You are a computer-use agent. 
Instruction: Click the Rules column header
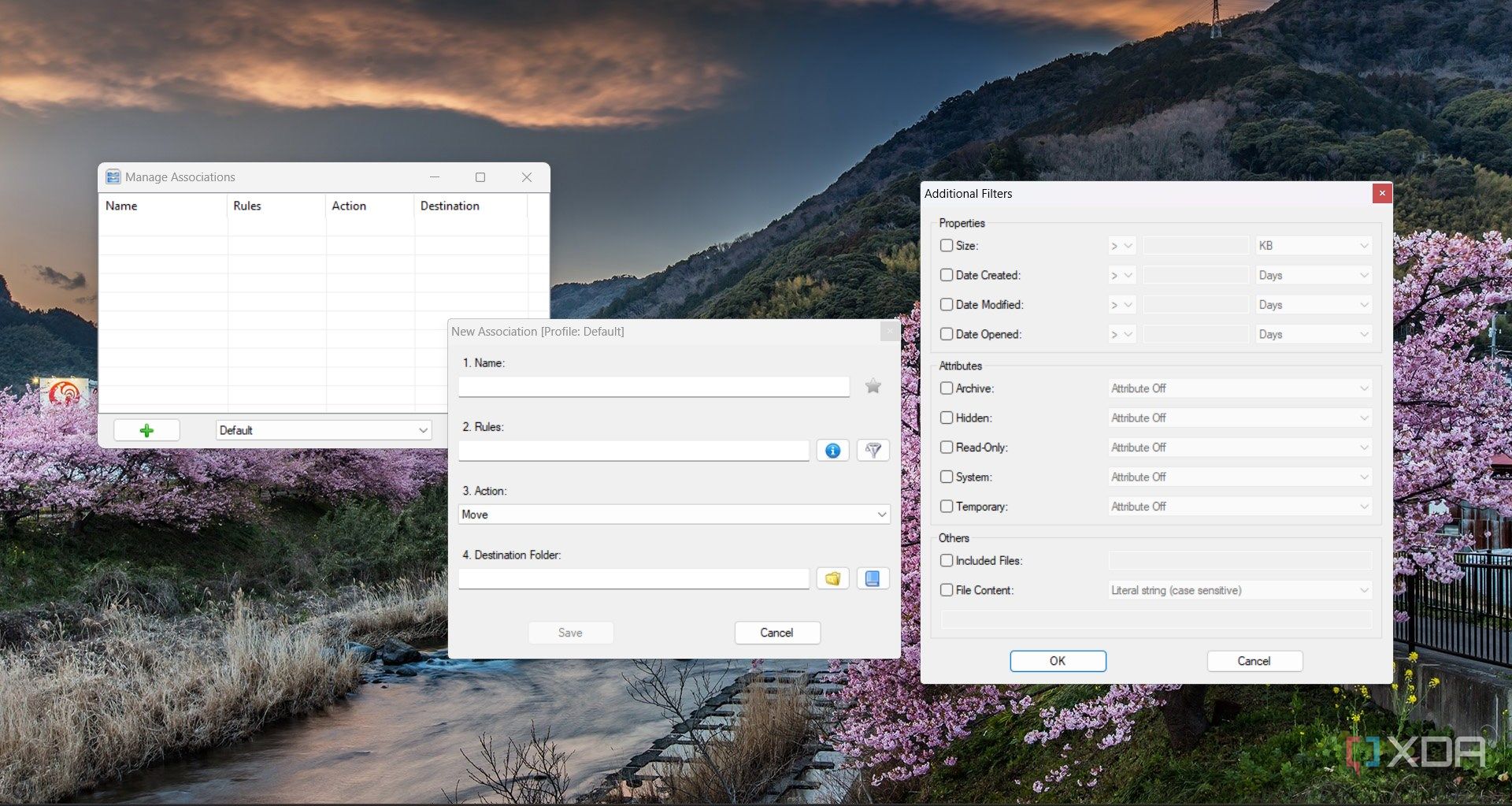point(276,206)
